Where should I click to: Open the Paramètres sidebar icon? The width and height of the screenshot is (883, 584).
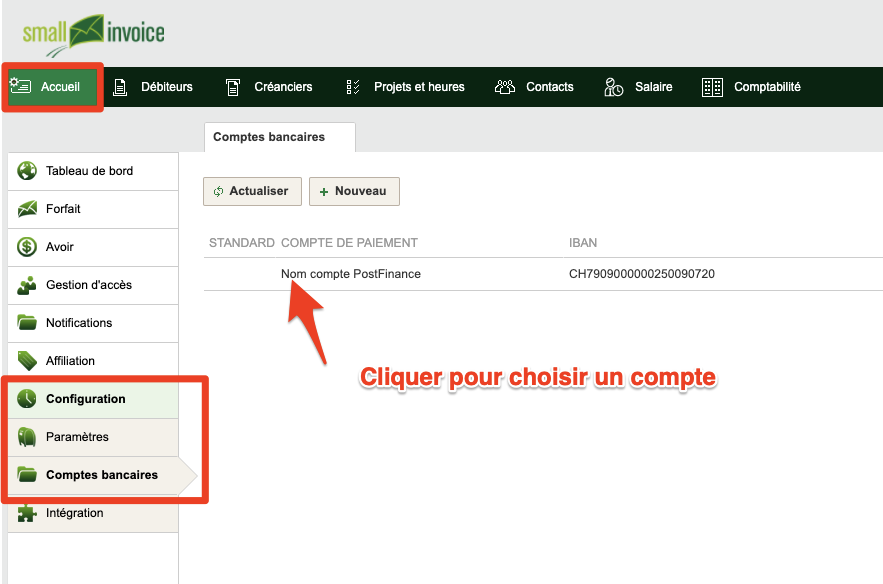coord(26,437)
